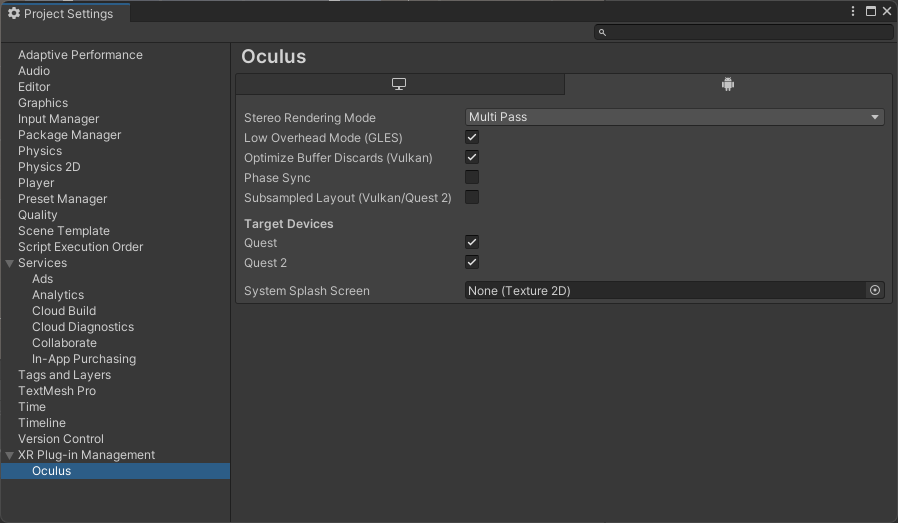Uncheck Optimize Buffer Discards (Vulkan)
The image size is (898, 523).
(472, 158)
